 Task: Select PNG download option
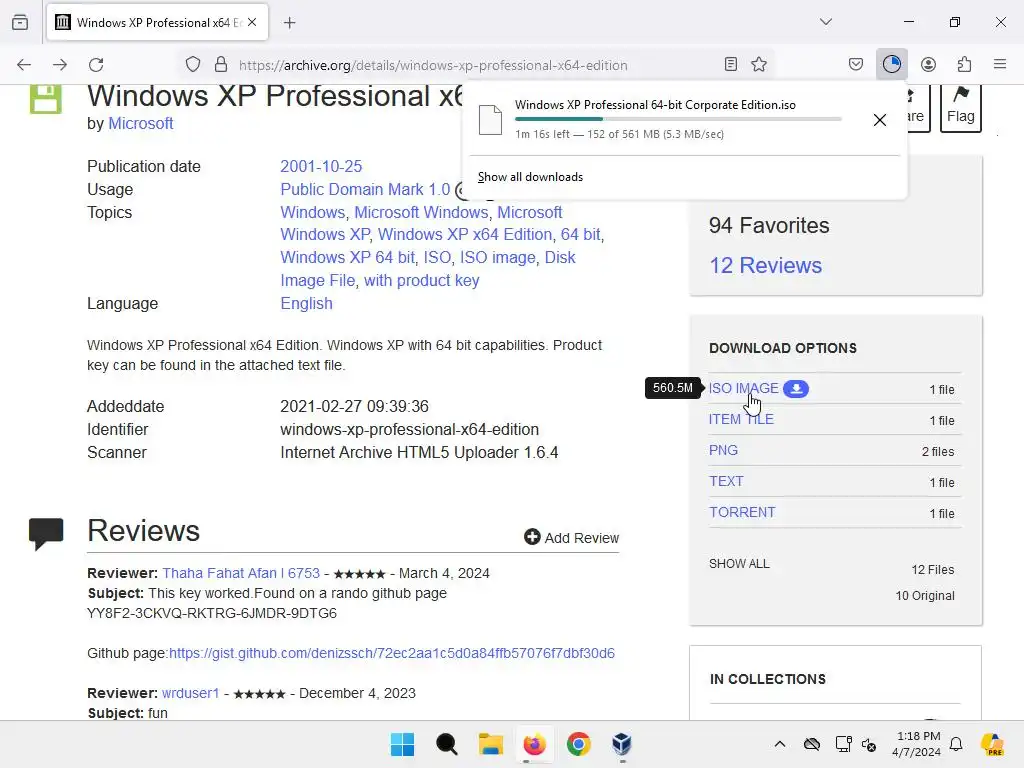[x=724, y=451]
